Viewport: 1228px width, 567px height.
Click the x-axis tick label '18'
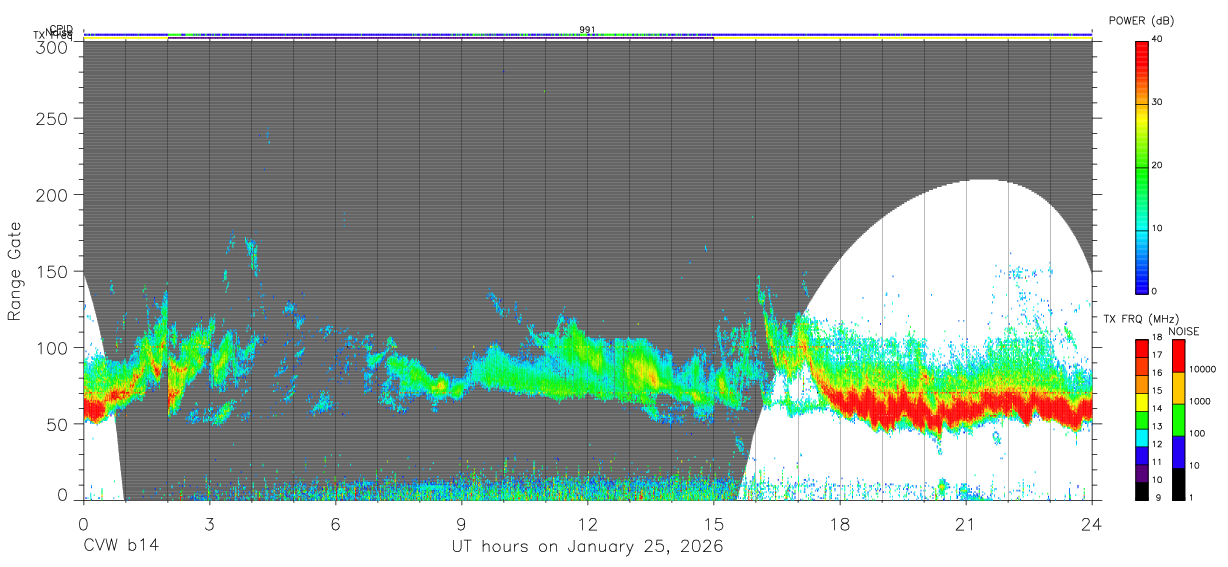[x=839, y=524]
